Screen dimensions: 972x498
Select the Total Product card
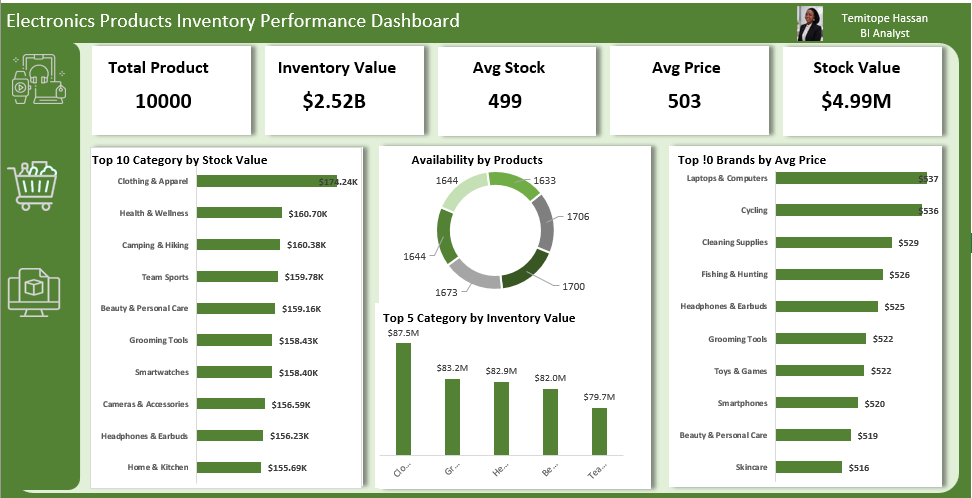click(172, 90)
